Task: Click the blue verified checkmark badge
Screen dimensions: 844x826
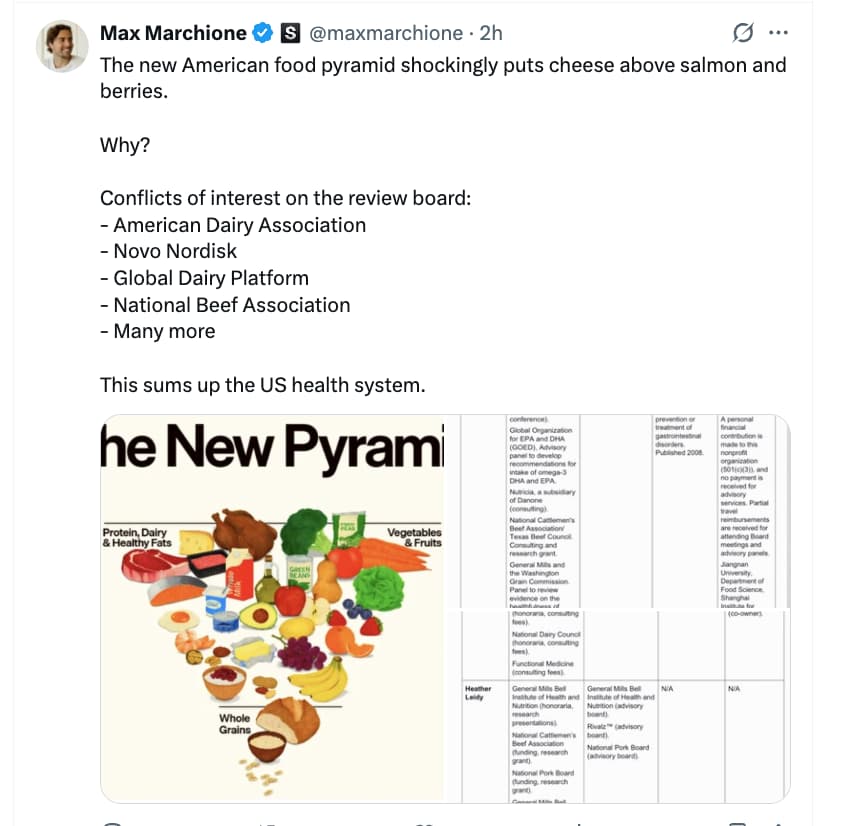Action: [x=262, y=33]
